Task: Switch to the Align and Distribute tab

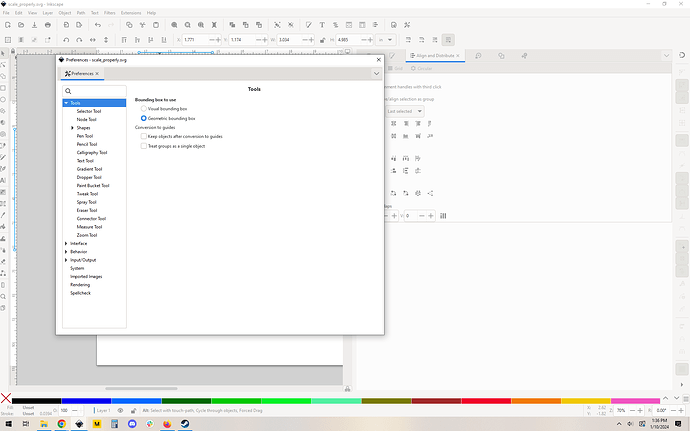Action: pyautogui.click(x=435, y=56)
